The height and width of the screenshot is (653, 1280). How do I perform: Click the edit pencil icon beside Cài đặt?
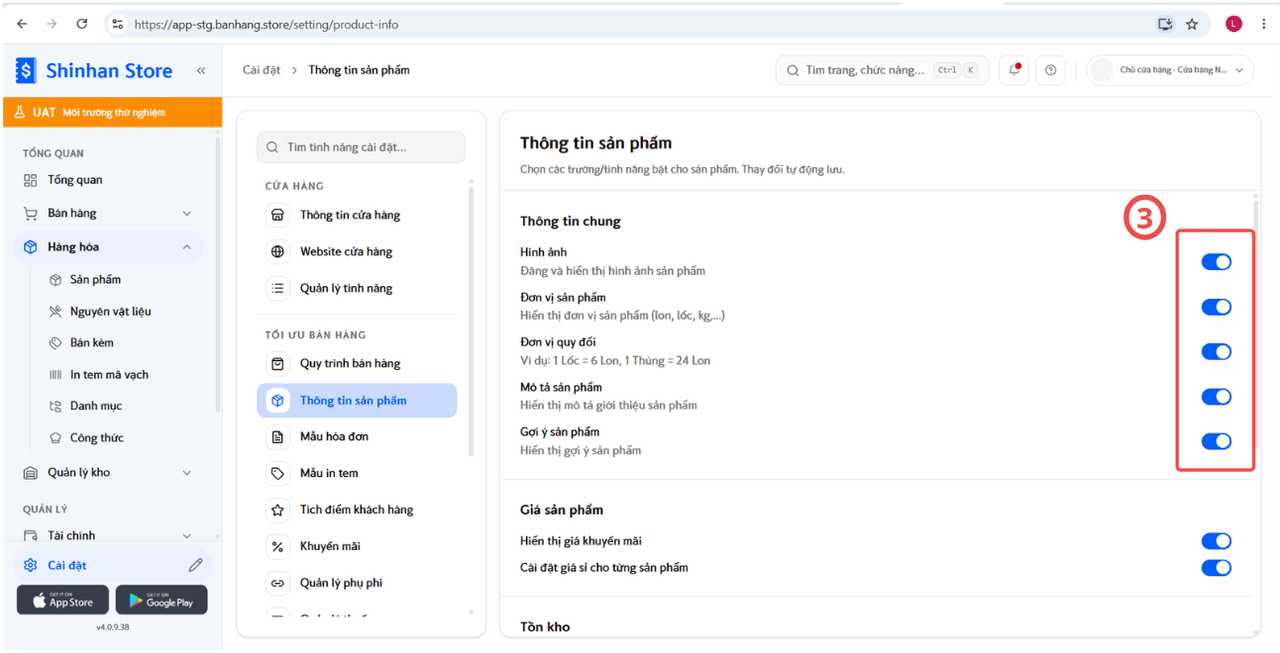pos(196,565)
